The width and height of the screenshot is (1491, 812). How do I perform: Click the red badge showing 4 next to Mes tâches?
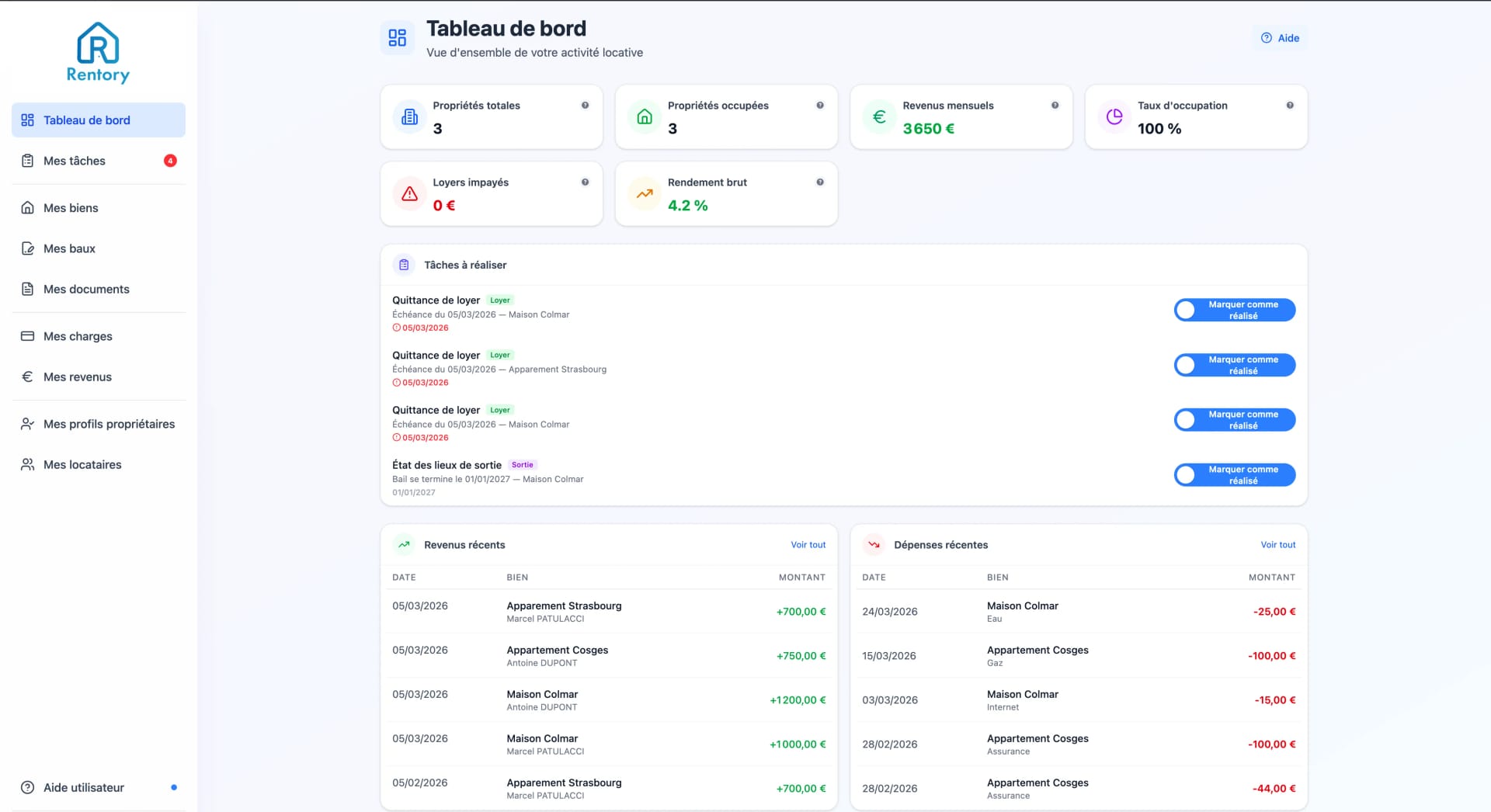click(169, 160)
